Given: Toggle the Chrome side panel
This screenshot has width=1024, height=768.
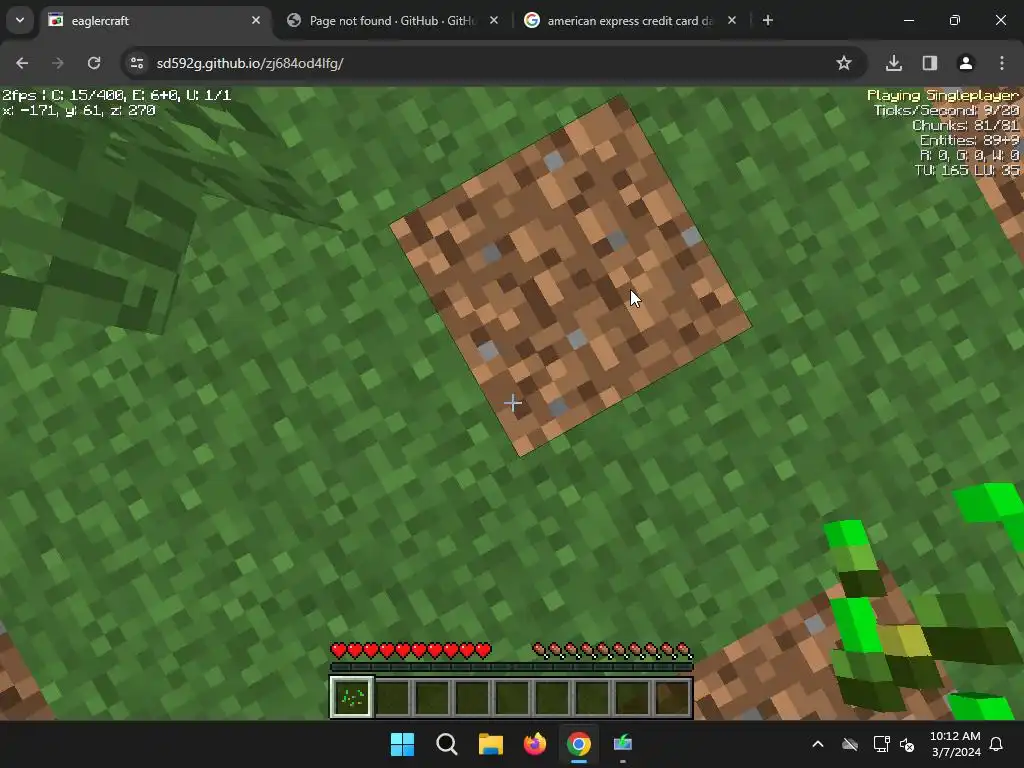Looking at the screenshot, I should (929, 63).
